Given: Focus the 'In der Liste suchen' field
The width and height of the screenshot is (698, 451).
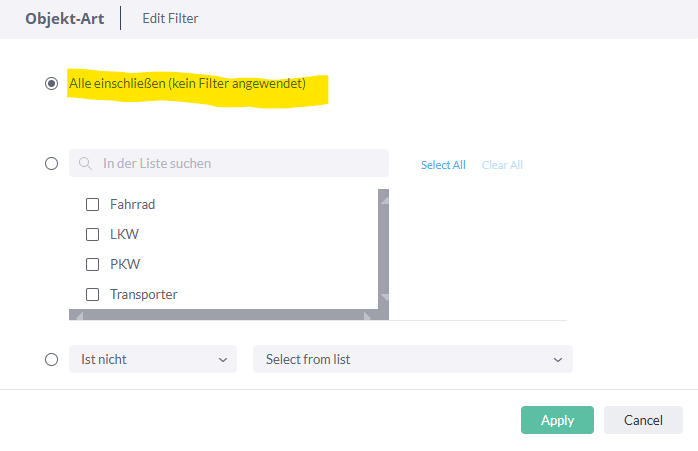Looking at the screenshot, I should pyautogui.click(x=229, y=163).
